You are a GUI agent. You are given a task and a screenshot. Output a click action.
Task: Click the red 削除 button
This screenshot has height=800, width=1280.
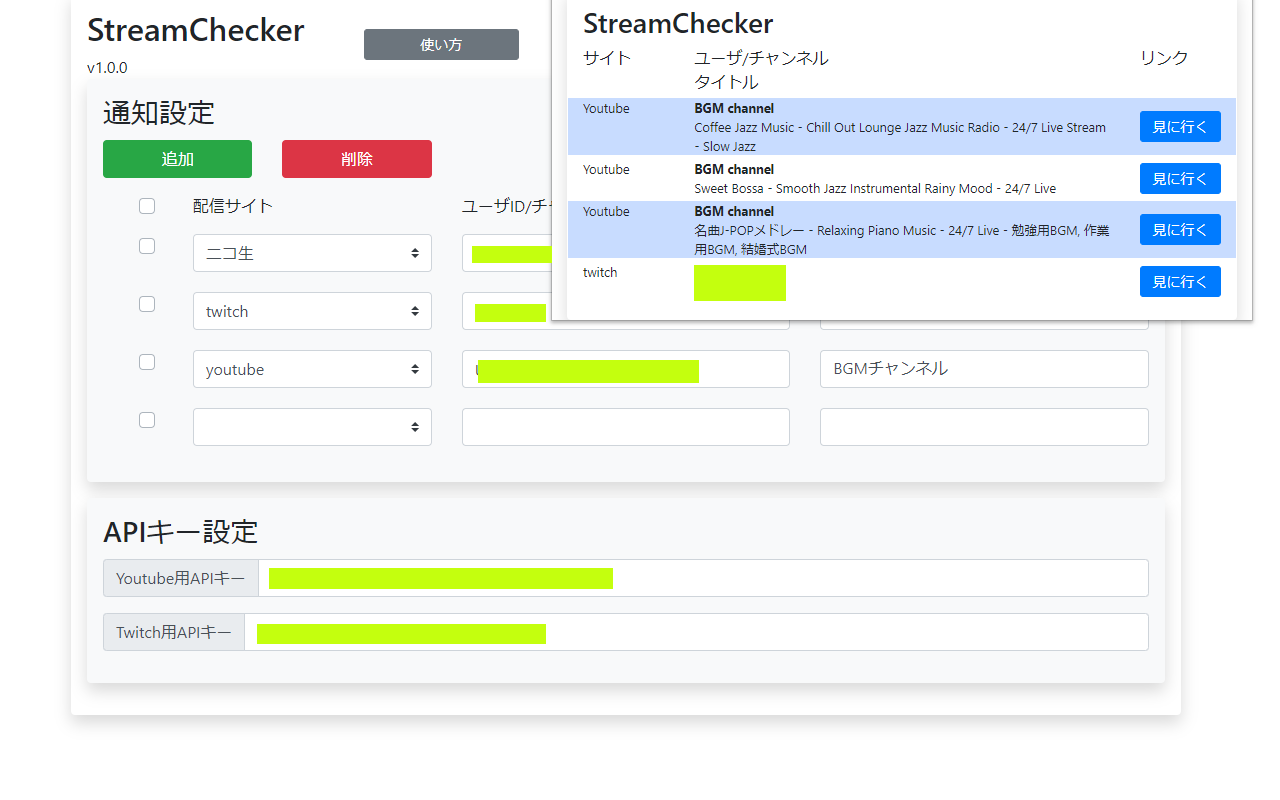click(357, 159)
